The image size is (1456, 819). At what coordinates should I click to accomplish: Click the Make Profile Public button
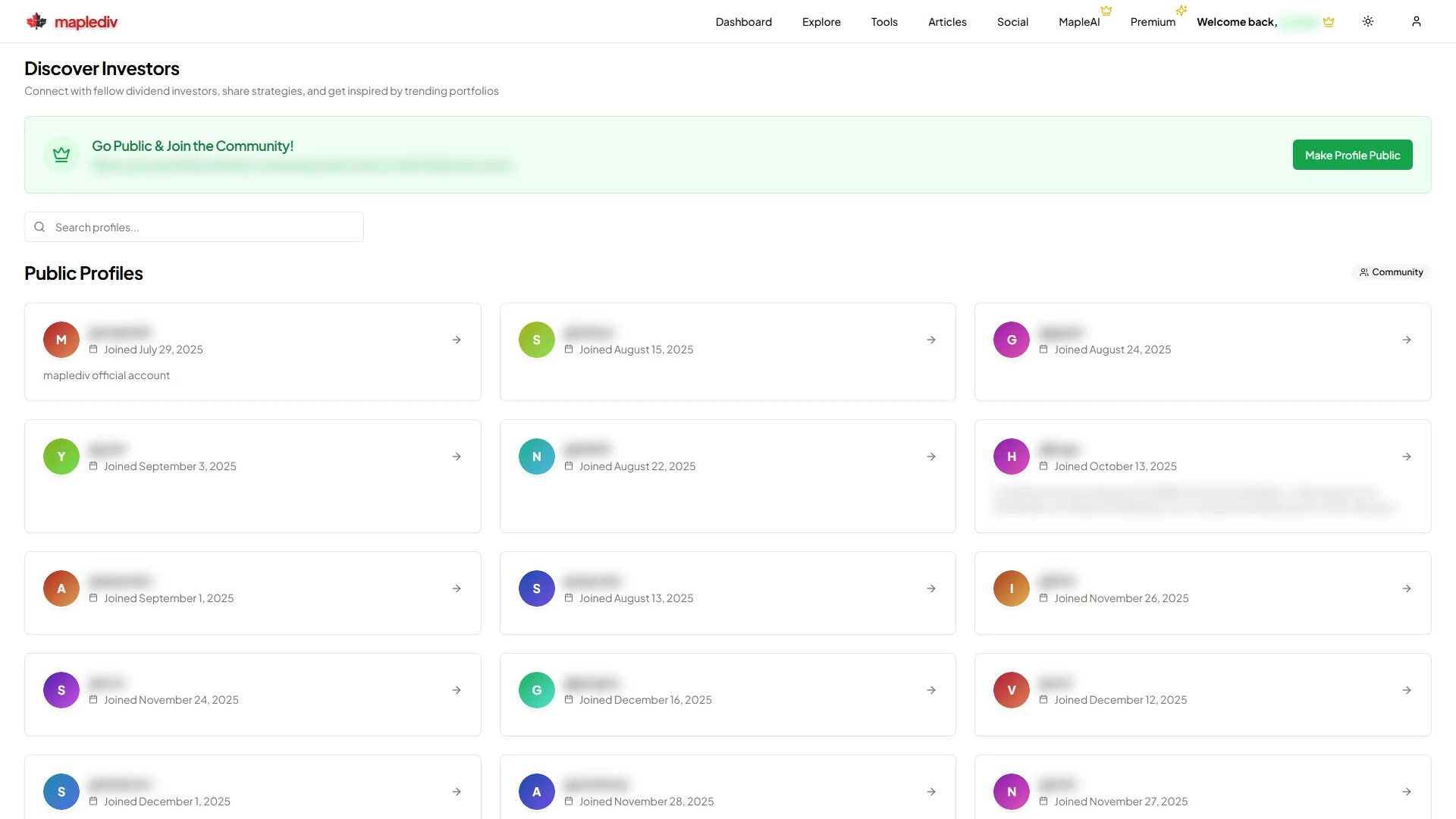tap(1352, 155)
